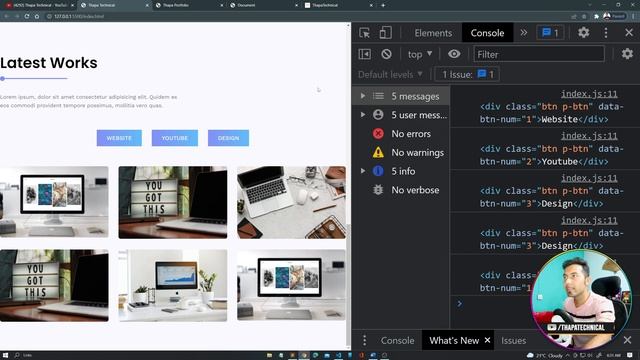Open the taskbar notification center icon
The width and height of the screenshot is (640, 360).
click(630, 356)
